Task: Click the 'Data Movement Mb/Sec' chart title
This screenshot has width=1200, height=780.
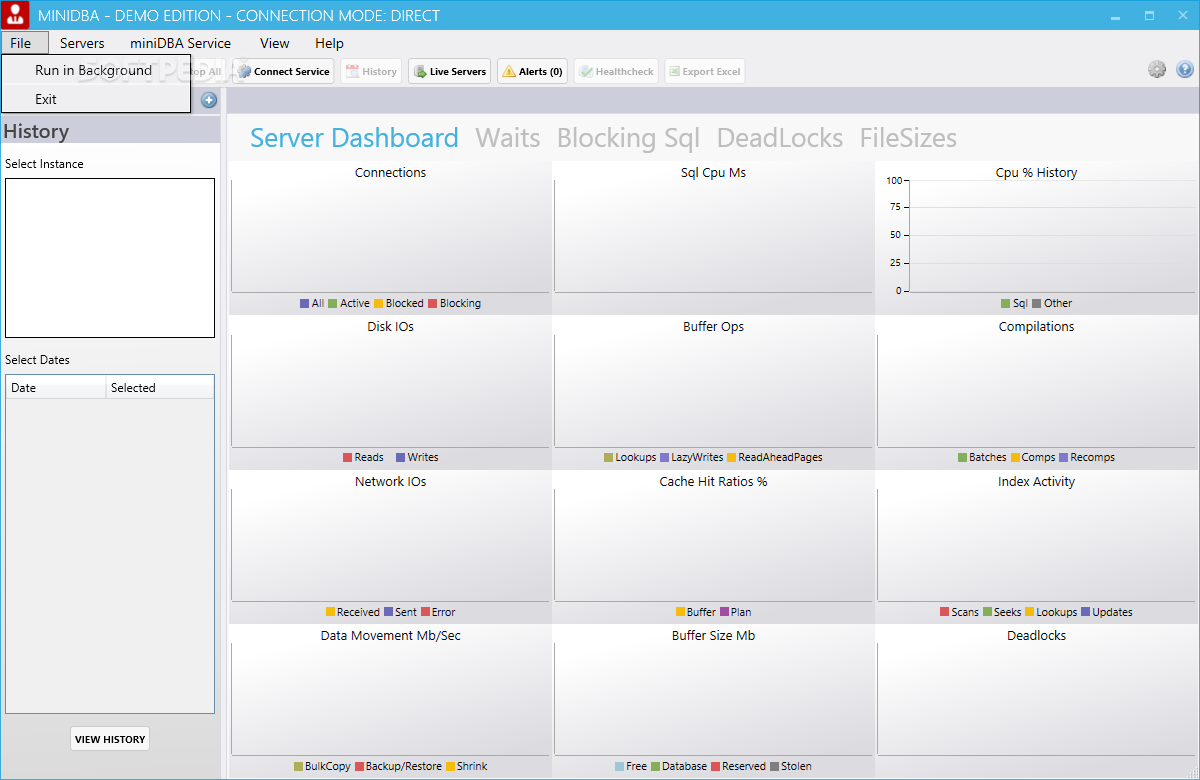Action: point(390,636)
